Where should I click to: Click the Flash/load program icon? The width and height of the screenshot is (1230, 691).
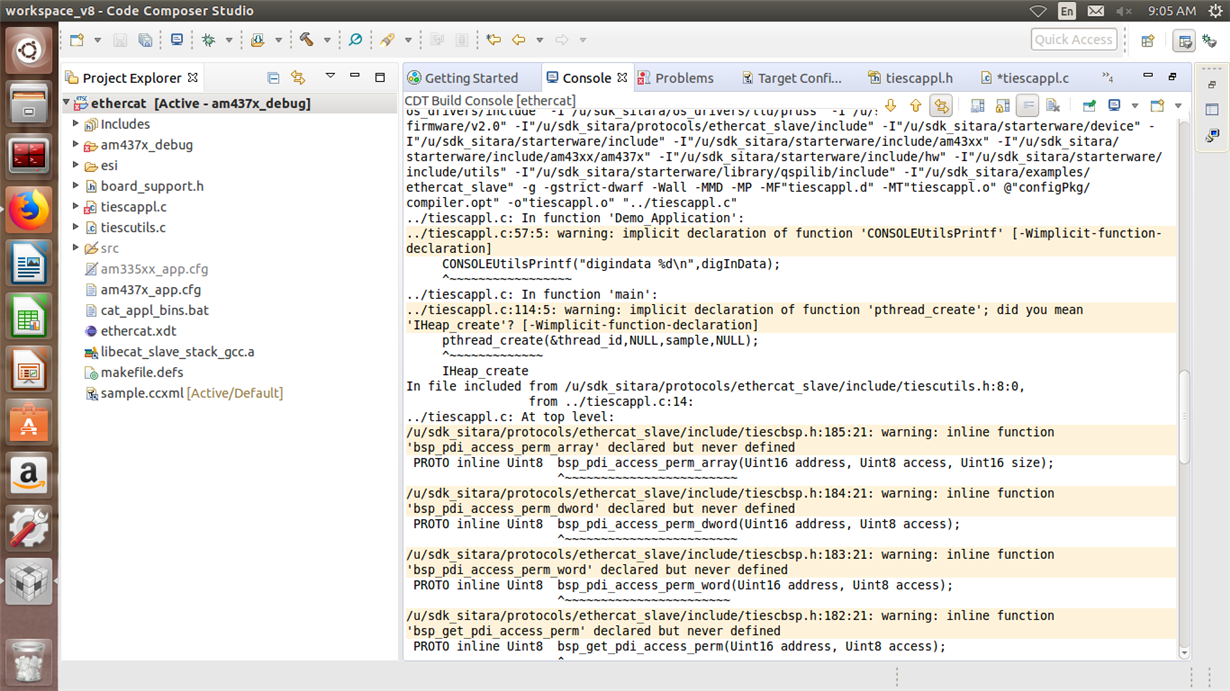(x=258, y=40)
